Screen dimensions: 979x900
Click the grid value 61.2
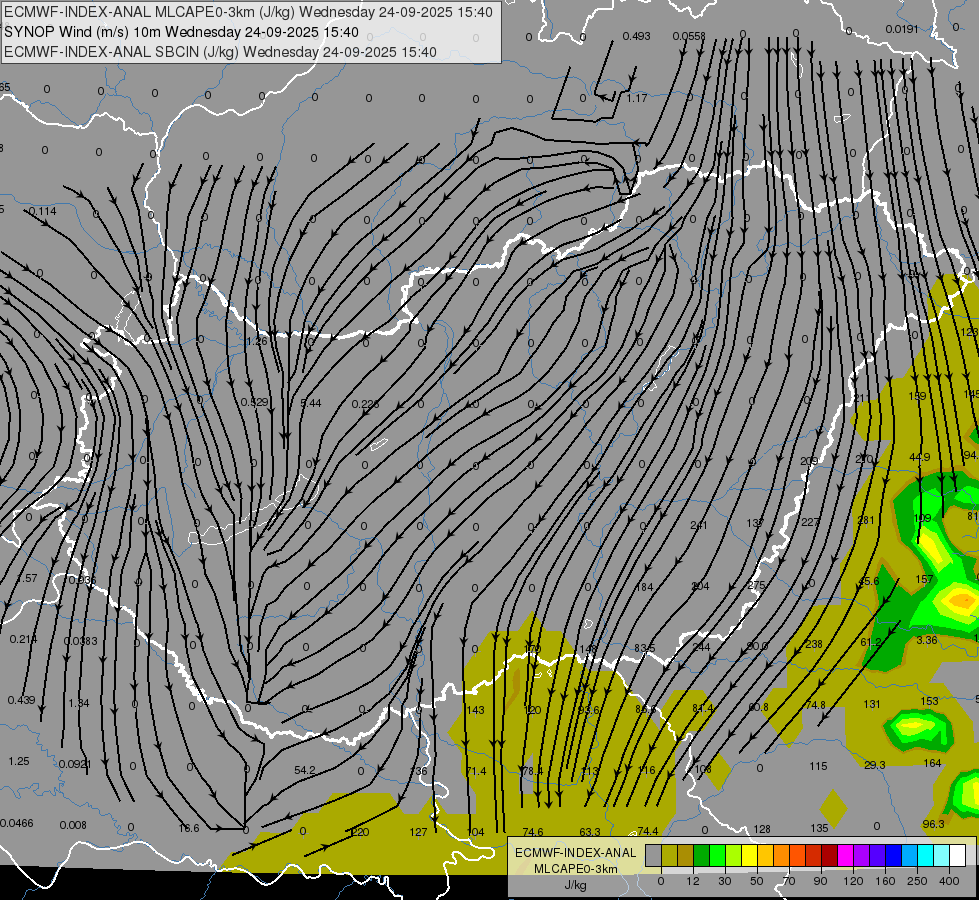870,642
